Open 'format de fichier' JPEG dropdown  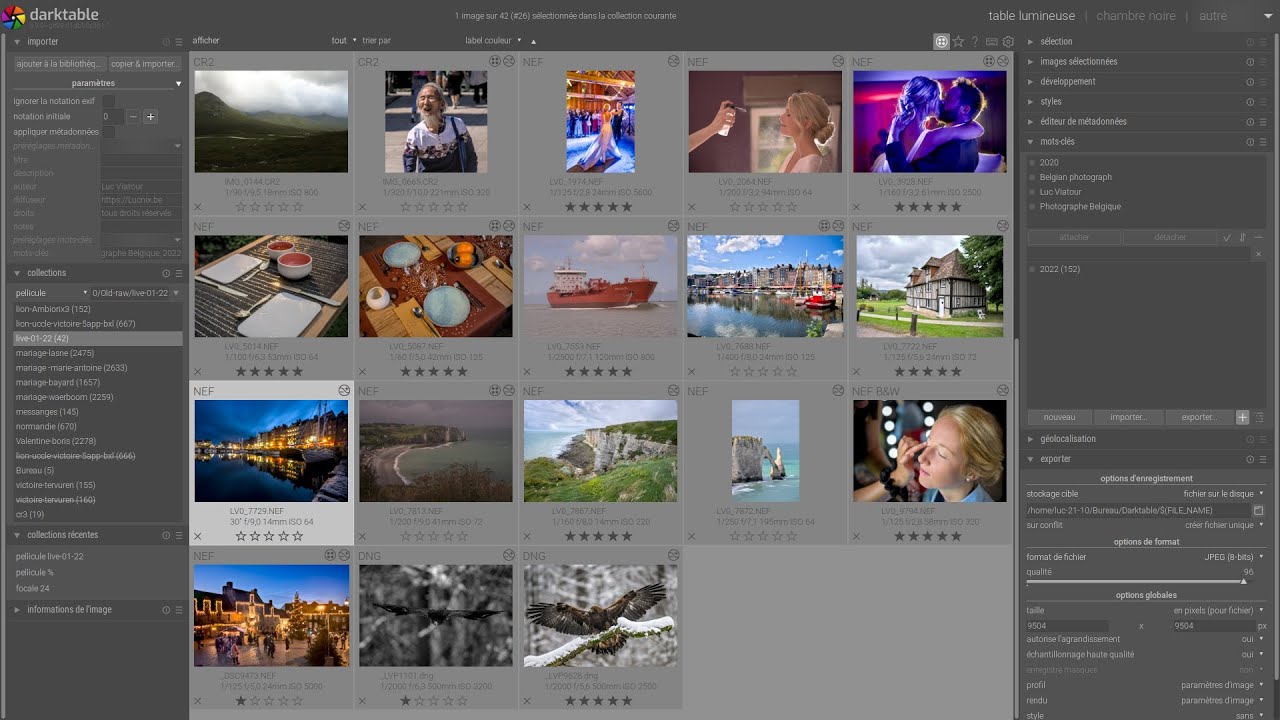tap(1233, 557)
